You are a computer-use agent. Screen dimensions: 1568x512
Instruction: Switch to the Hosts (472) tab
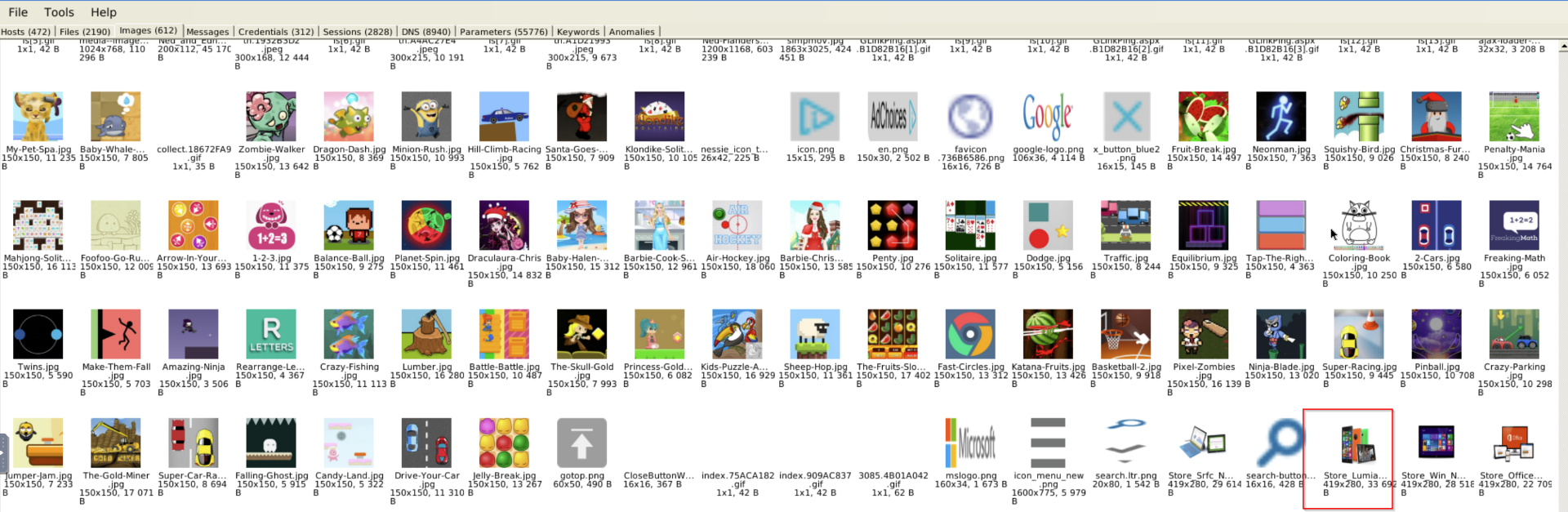26,32
